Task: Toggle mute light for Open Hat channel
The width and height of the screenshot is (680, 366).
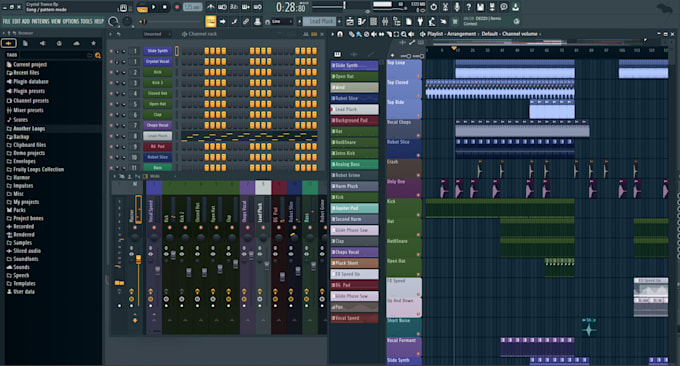Action: [x=111, y=104]
